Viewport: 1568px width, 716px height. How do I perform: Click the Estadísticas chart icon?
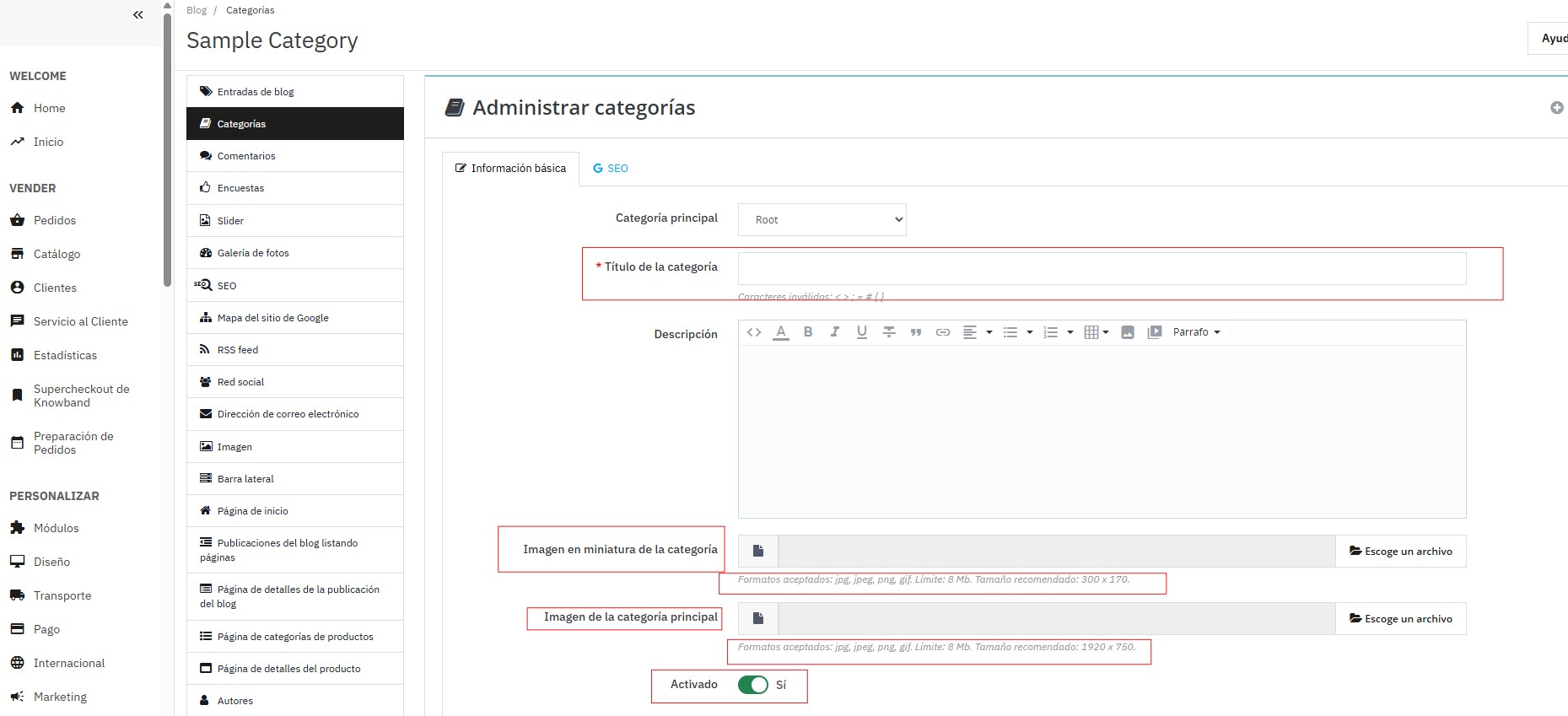(17, 355)
